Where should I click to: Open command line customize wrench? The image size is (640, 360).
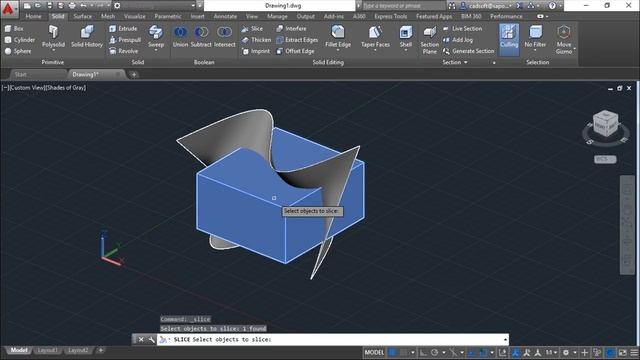151,340
